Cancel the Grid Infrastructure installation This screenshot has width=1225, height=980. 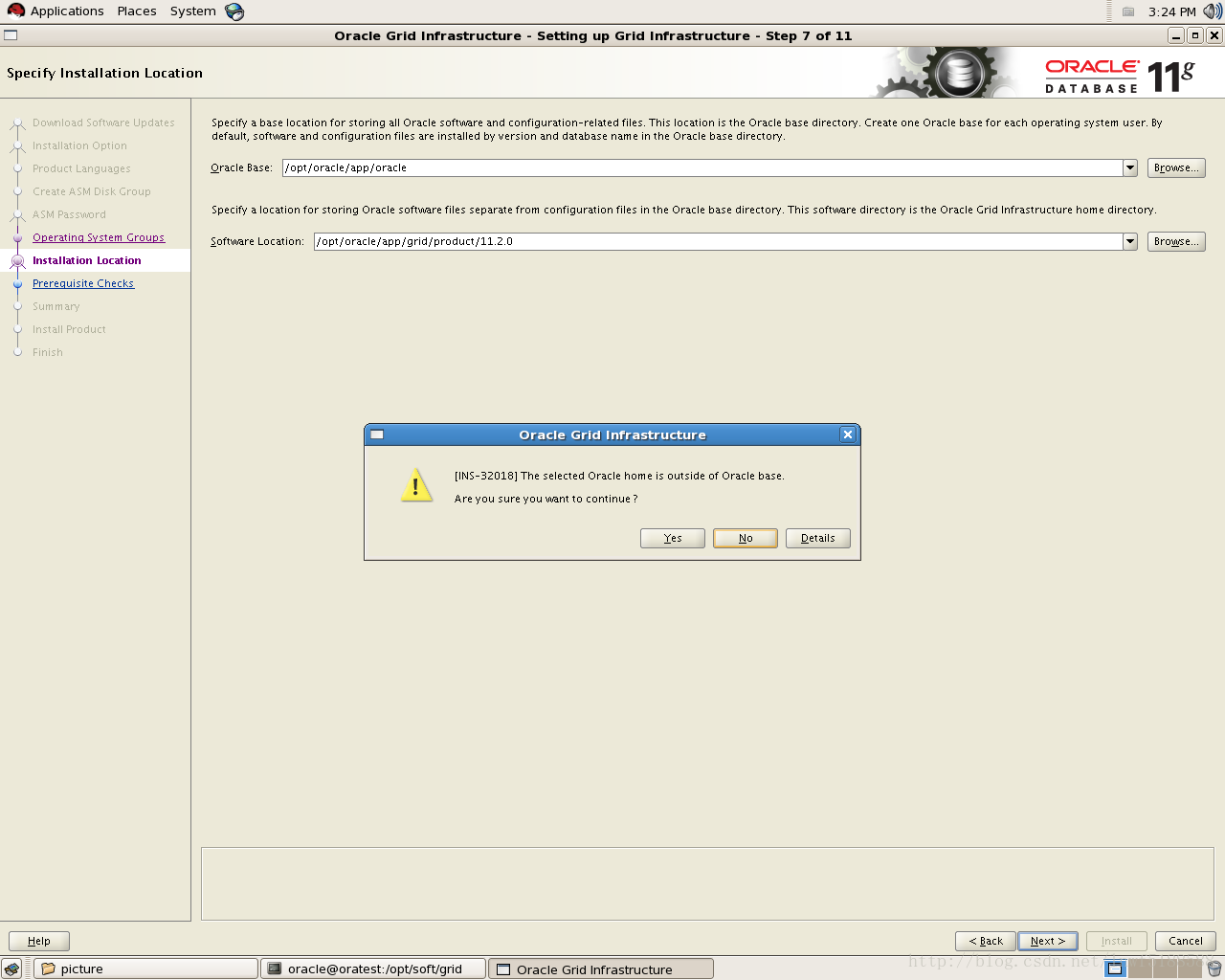click(1186, 941)
